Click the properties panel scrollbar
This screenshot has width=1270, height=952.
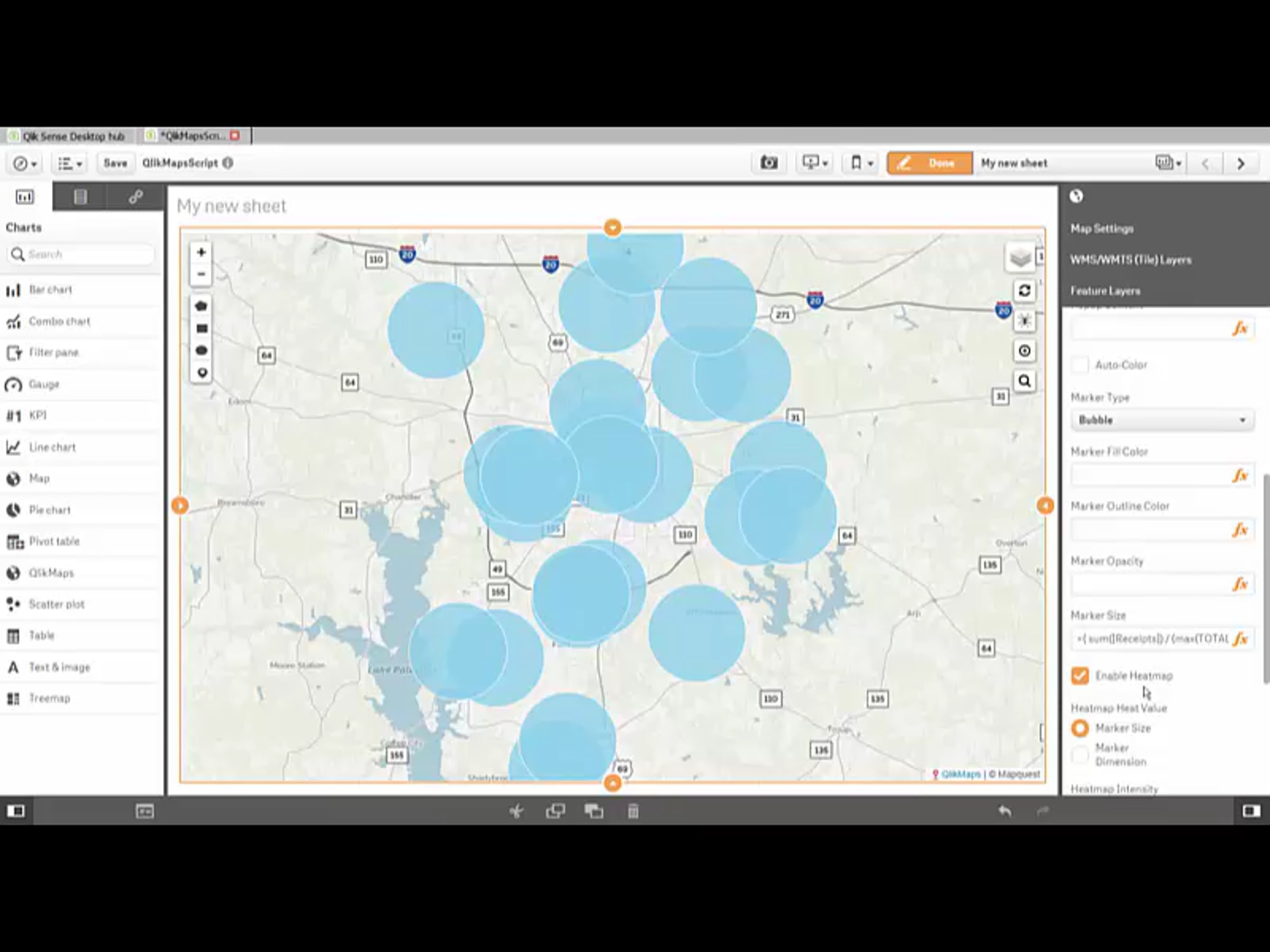coord(1266,579)
